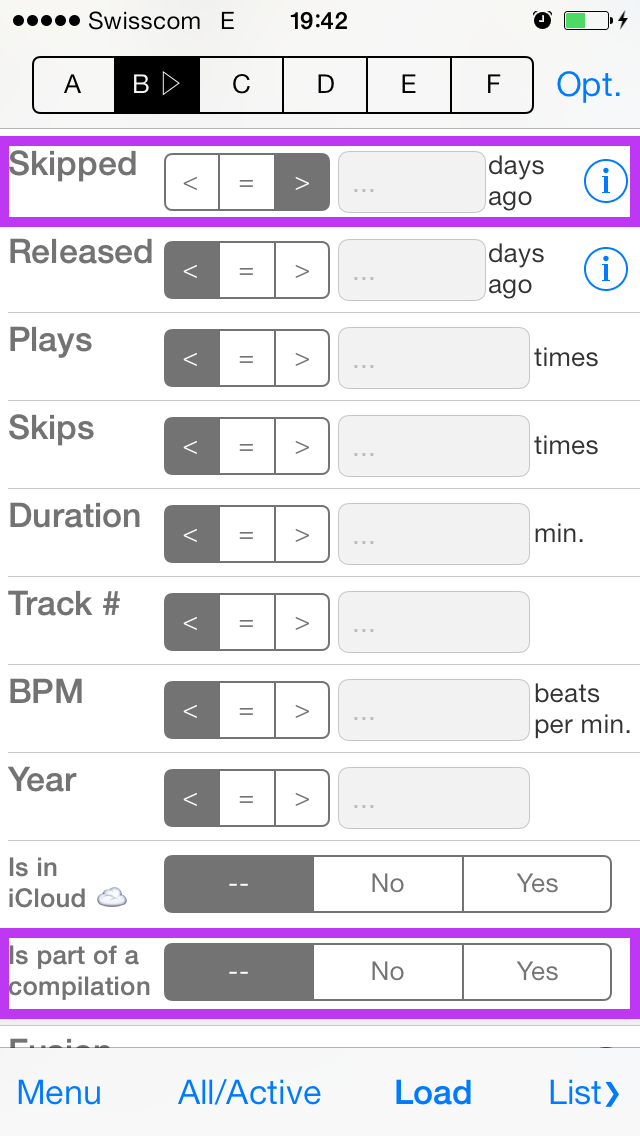
Task: Set Plays comparison to equals
Action: coord(246,359)
